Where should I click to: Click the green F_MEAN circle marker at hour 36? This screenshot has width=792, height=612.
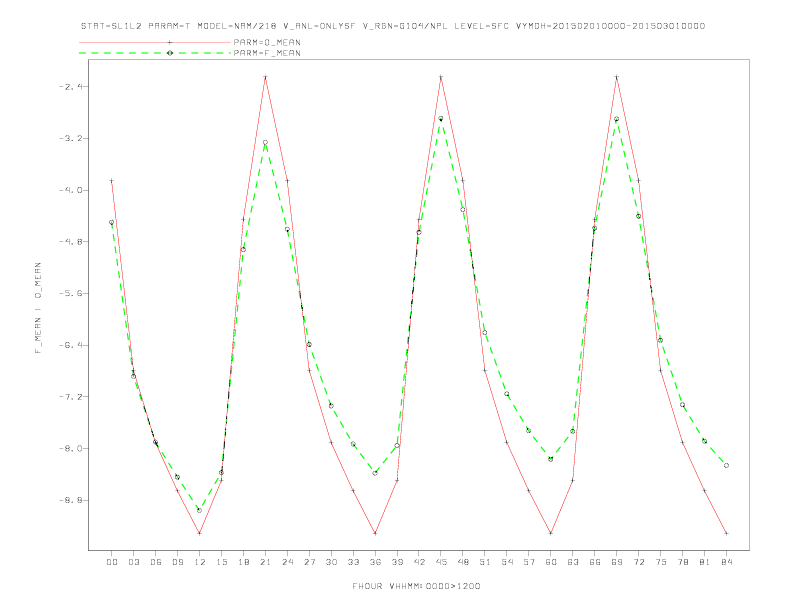tap(375, 473)
